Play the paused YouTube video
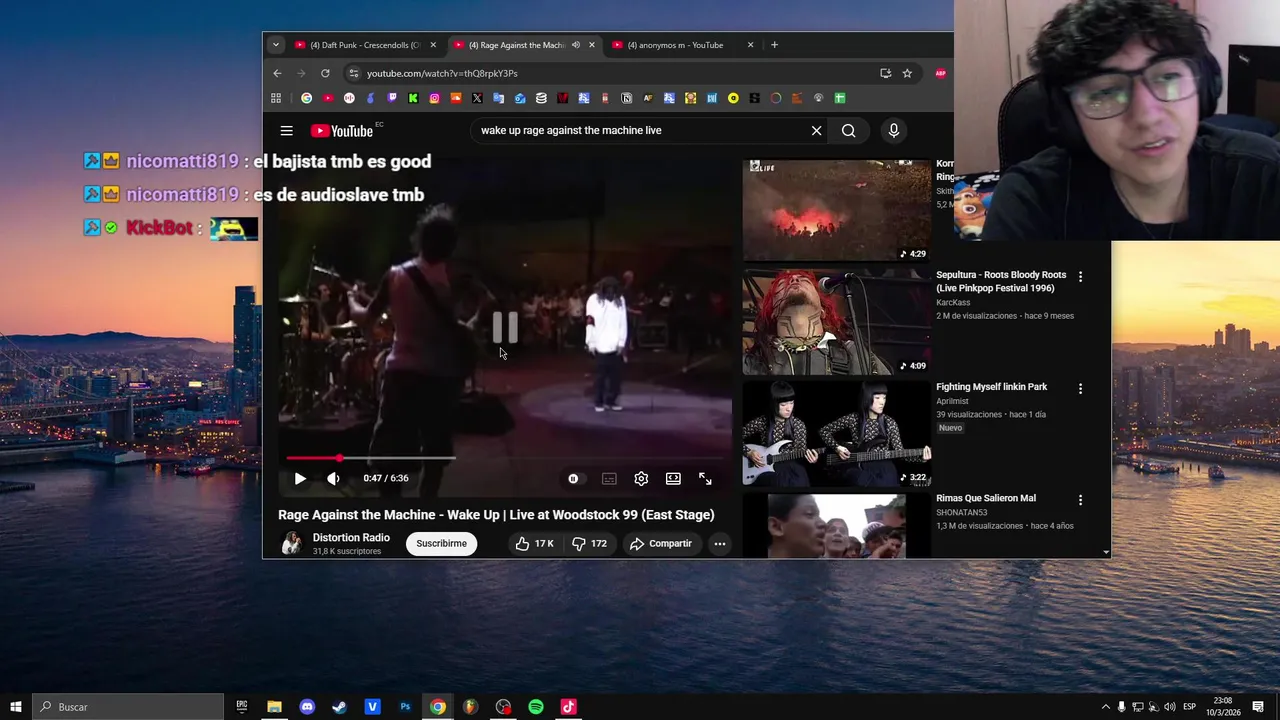 (x=300, y=478)
